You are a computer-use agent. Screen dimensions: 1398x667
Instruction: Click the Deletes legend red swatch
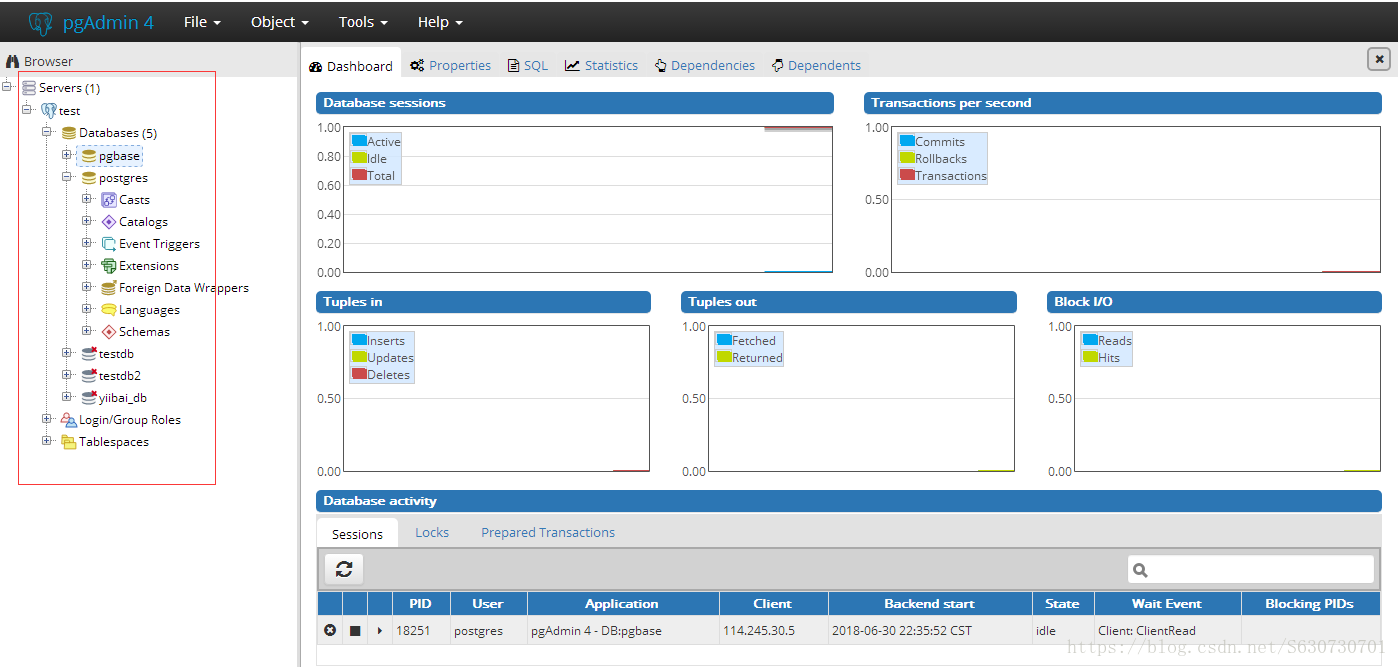point(359,374)
